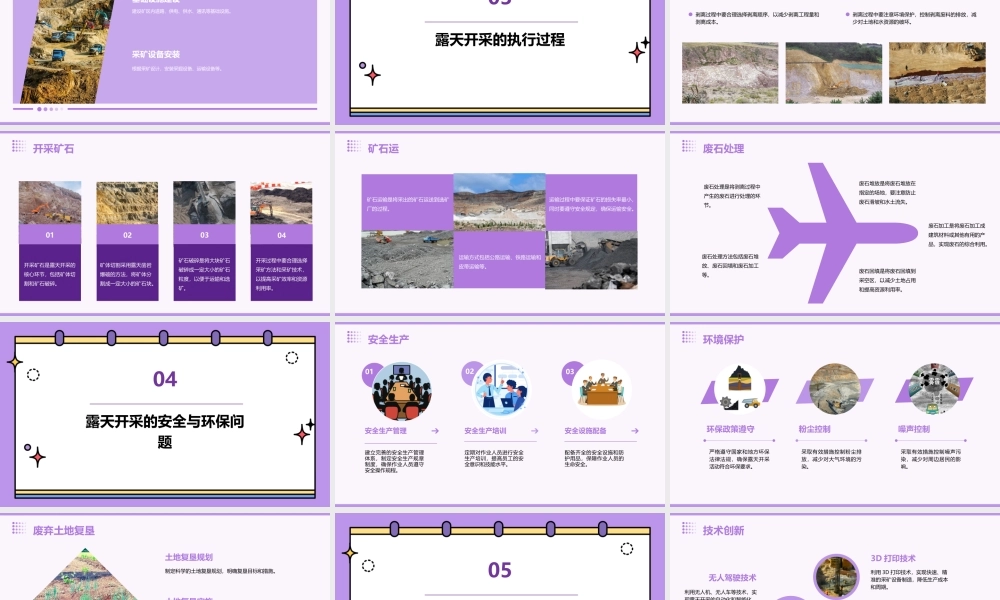Select the 05 section slide thumbnail

500,557
